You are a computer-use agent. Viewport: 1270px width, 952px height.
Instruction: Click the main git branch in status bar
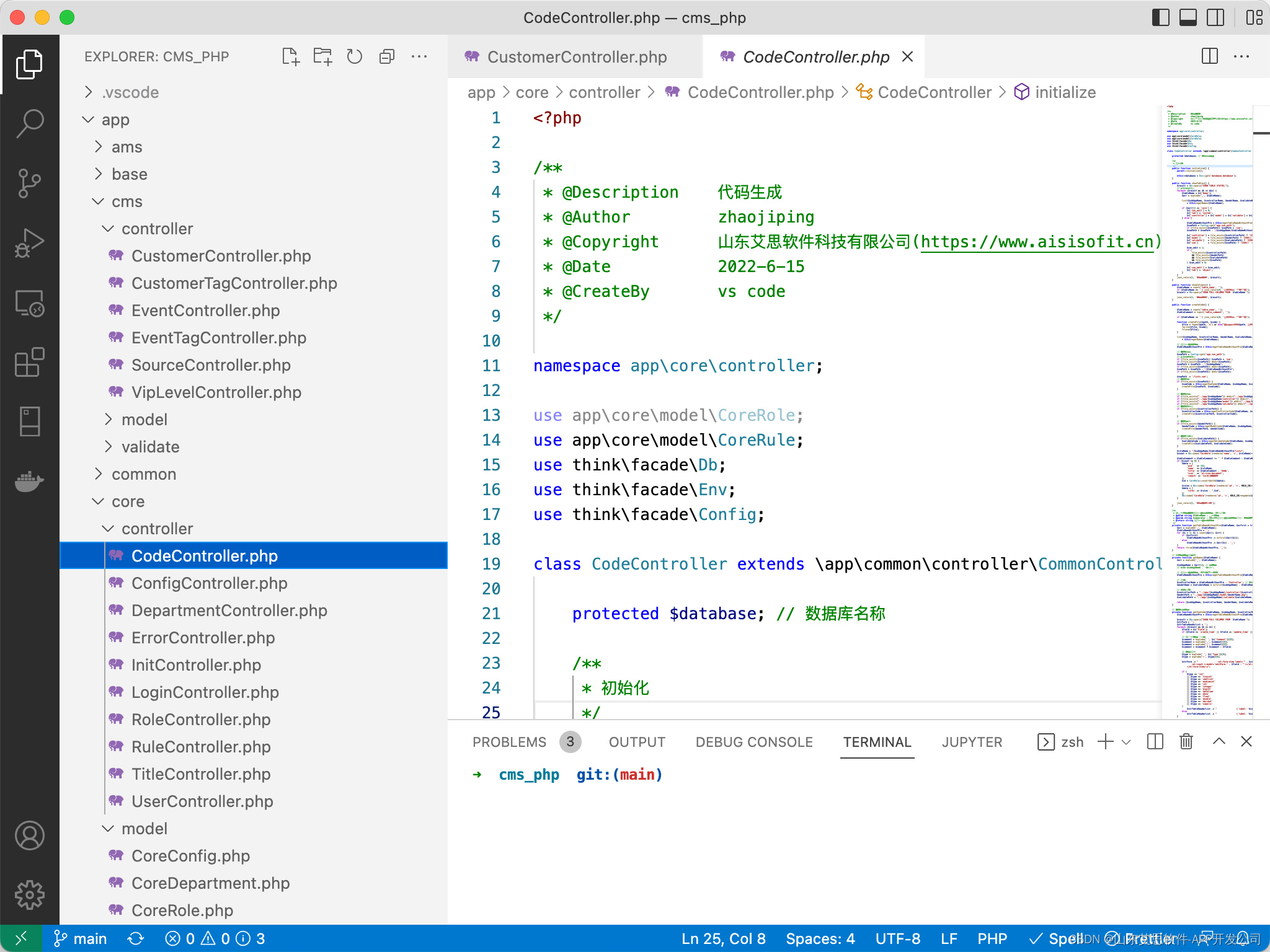coord(81,938)
